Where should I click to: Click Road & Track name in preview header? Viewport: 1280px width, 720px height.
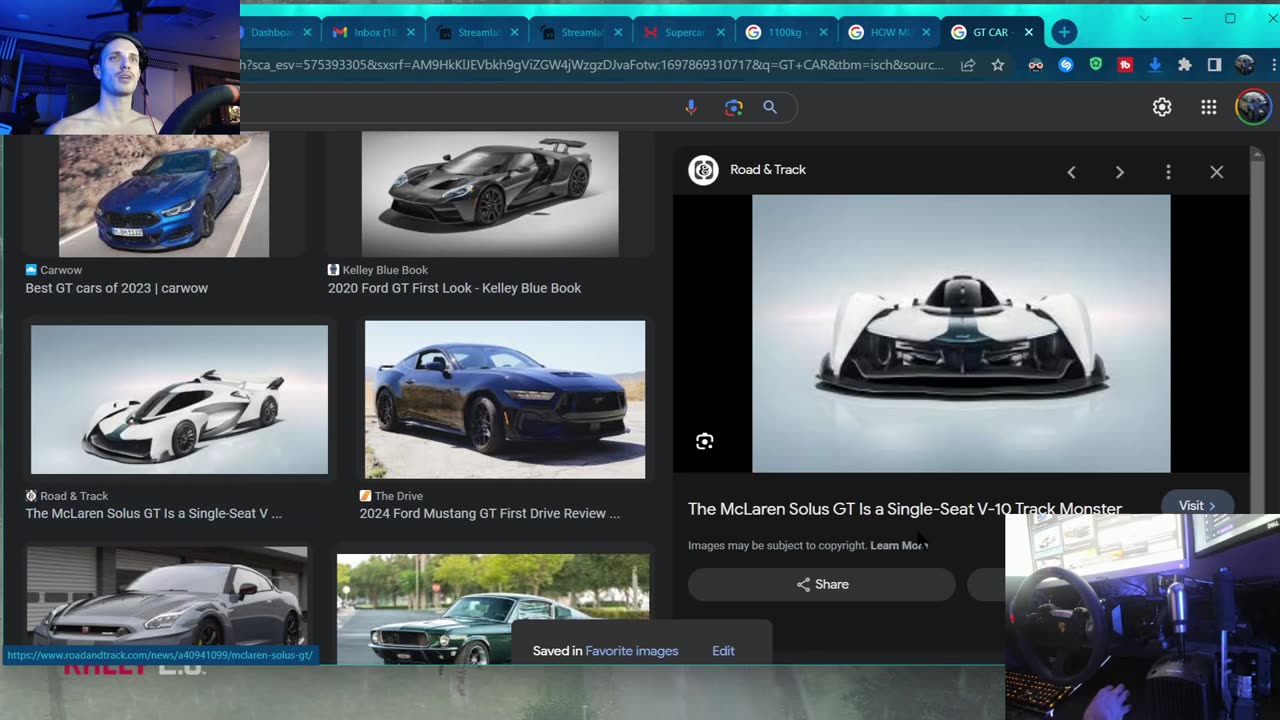[x=768, y=170]
